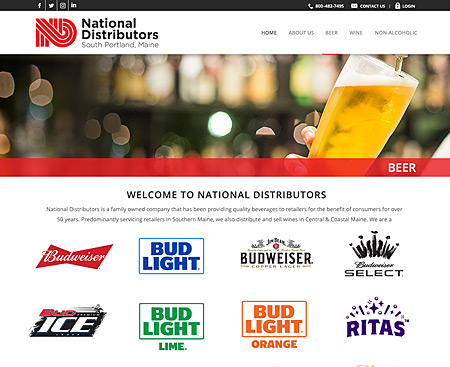The width and height of the screenshot is (450, 367).
Task: Open the Beer menu item
Action: point(332,33)
